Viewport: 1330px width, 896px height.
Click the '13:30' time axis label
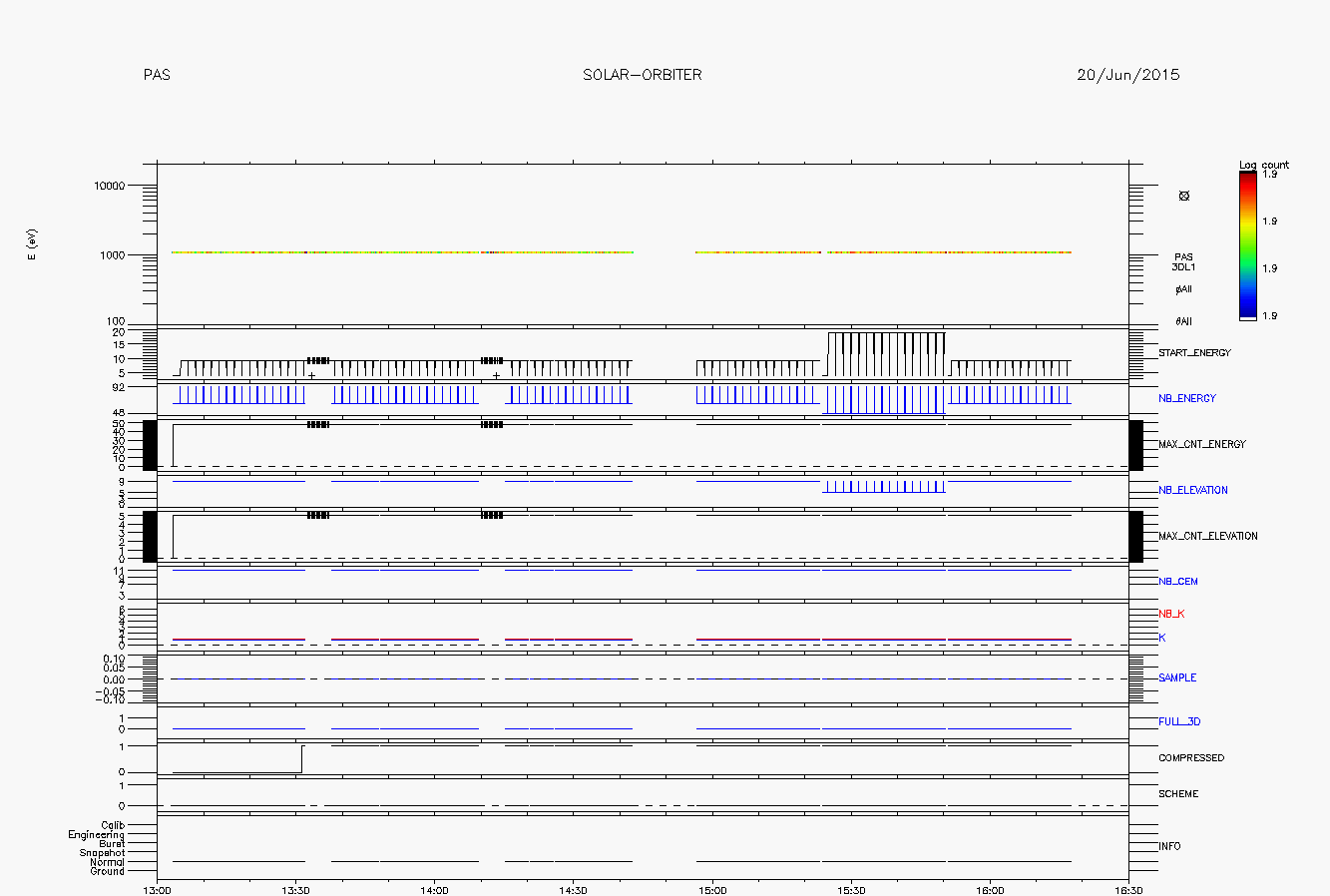pos(295,891)
